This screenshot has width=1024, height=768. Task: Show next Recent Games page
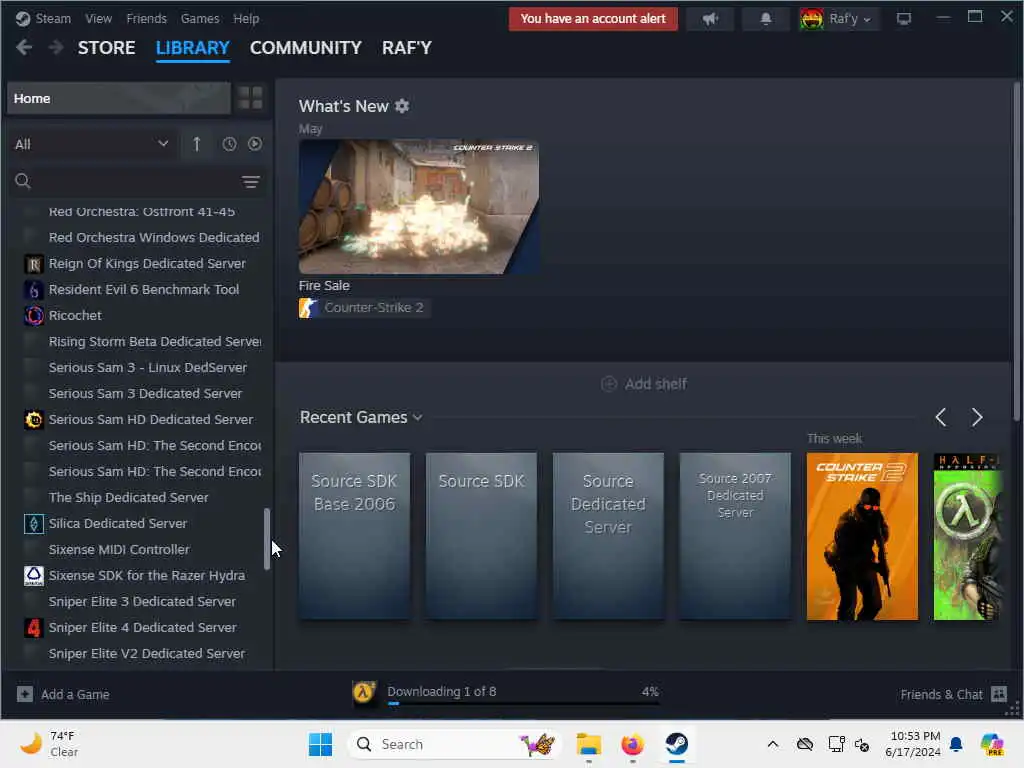coord(977,417)
